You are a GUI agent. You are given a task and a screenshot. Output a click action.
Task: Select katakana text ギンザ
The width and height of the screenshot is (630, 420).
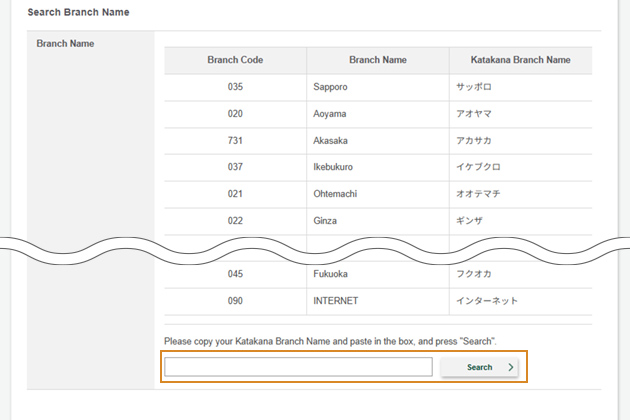468,220
